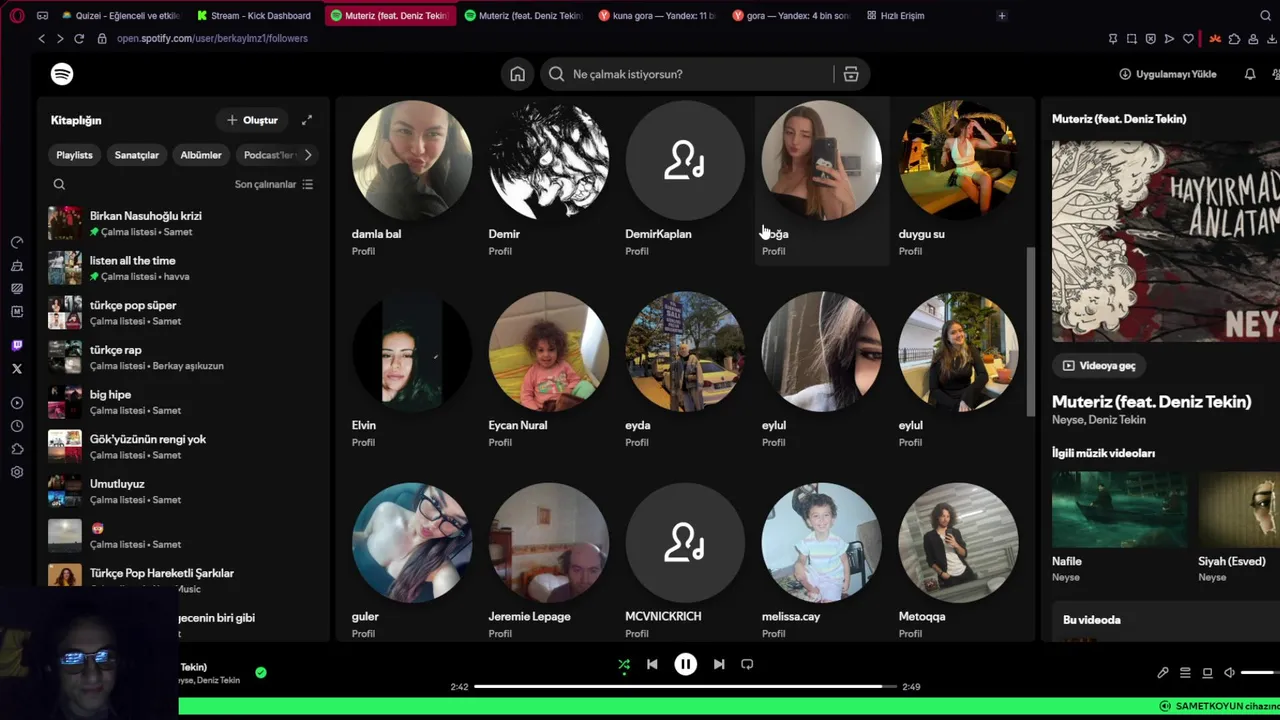Add page to bookmarks with heart icon
The image size is (1280, 720).
coord(1188,39)
